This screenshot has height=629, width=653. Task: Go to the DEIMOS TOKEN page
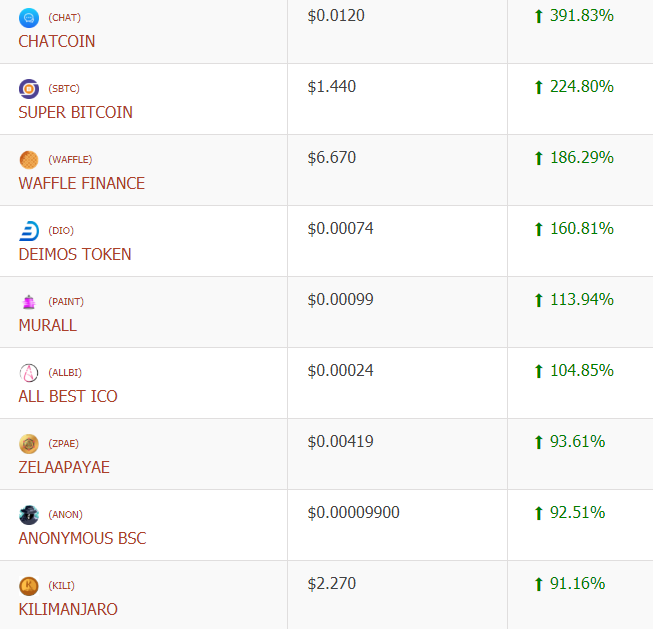click(75, 254)
